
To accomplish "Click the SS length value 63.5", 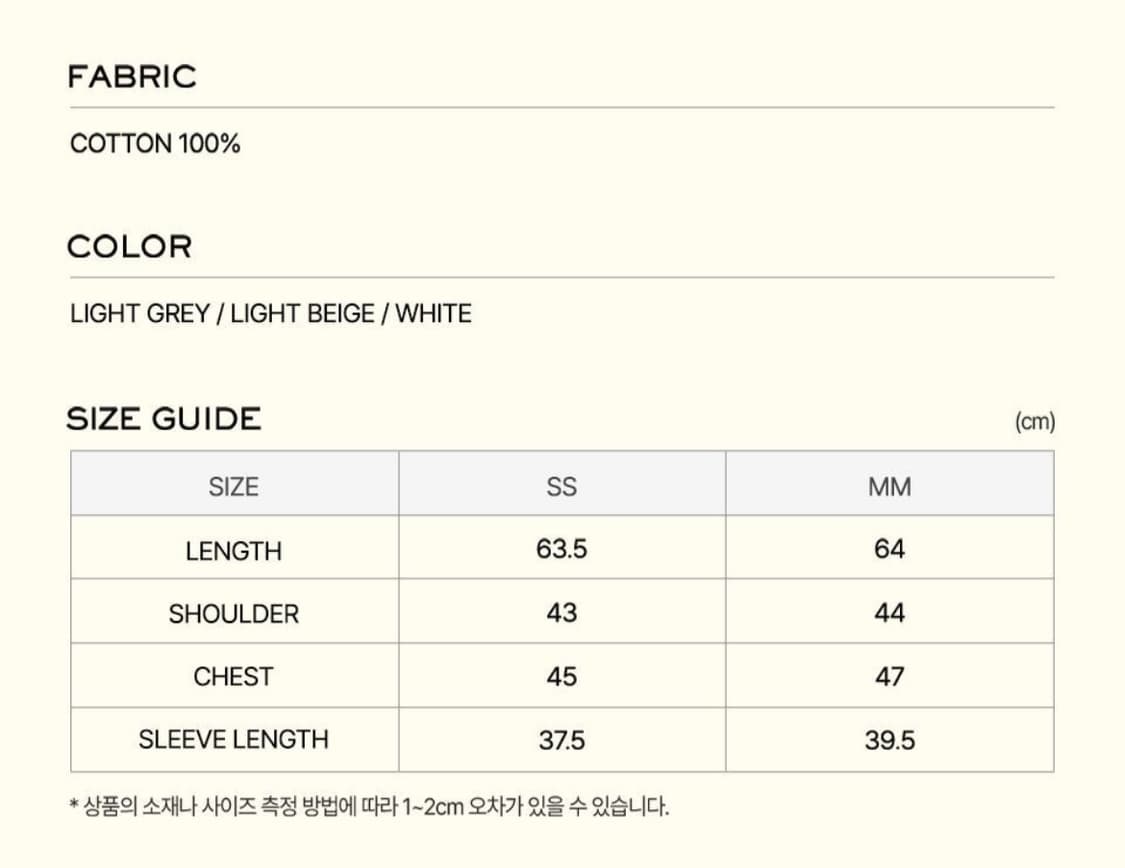I will click(562, 549).
